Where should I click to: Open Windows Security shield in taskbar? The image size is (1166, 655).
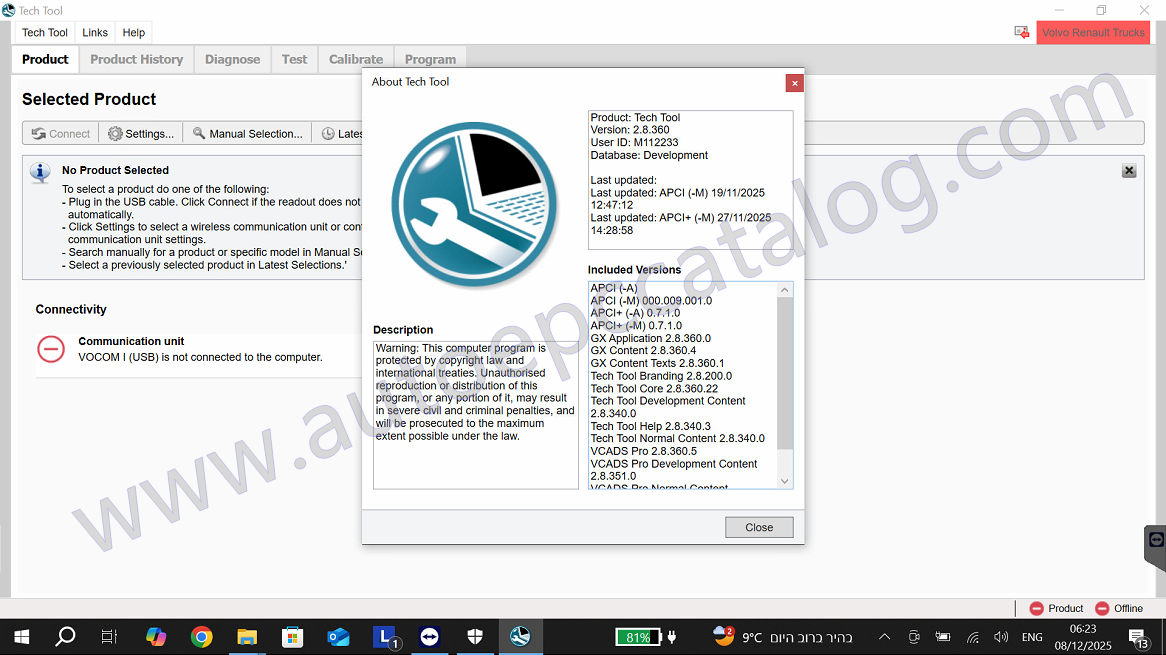click(475, 637)
